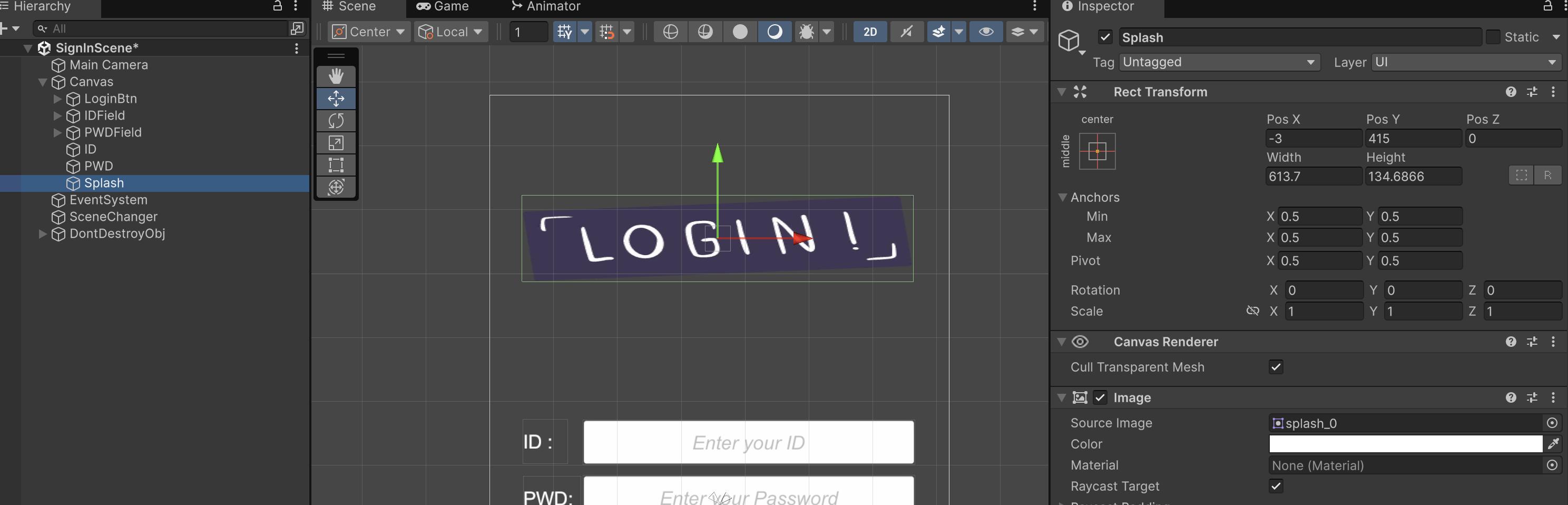Screen dimensions: 1568x505
Task: Click the Color eyedropper icon
Action: click(x=1553, y=444)
